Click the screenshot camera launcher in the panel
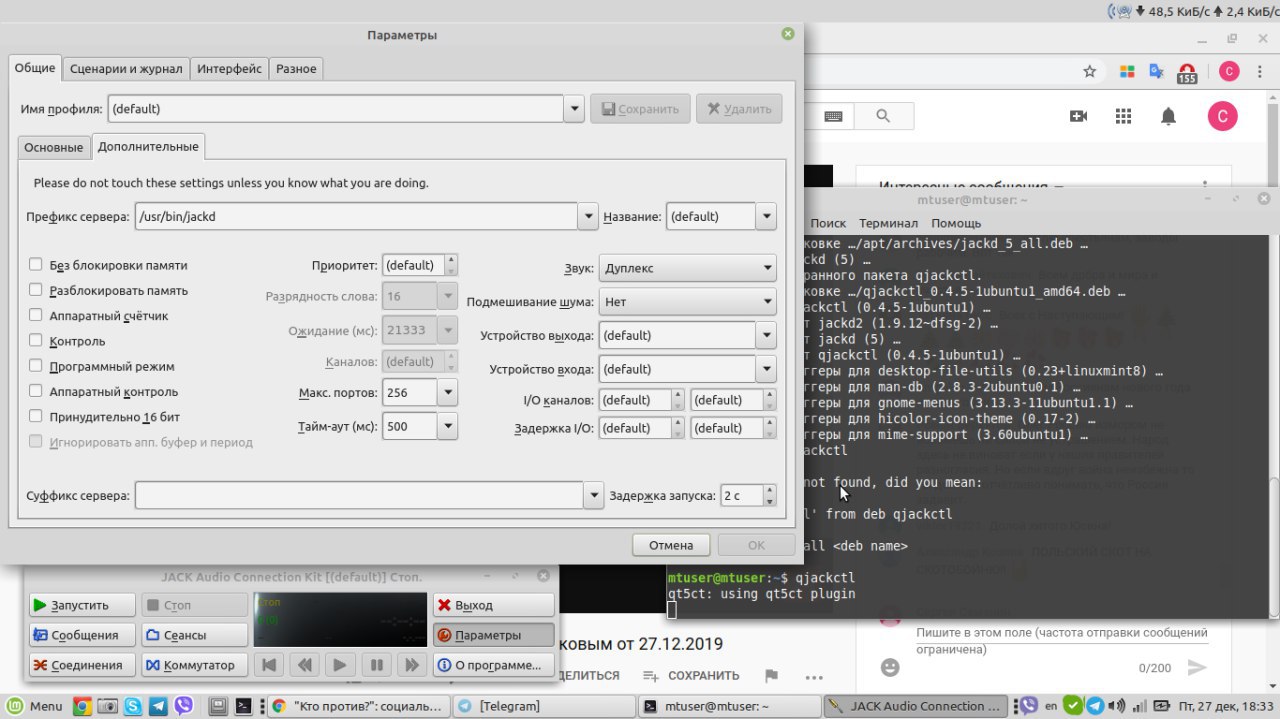 tap(107, 706)
